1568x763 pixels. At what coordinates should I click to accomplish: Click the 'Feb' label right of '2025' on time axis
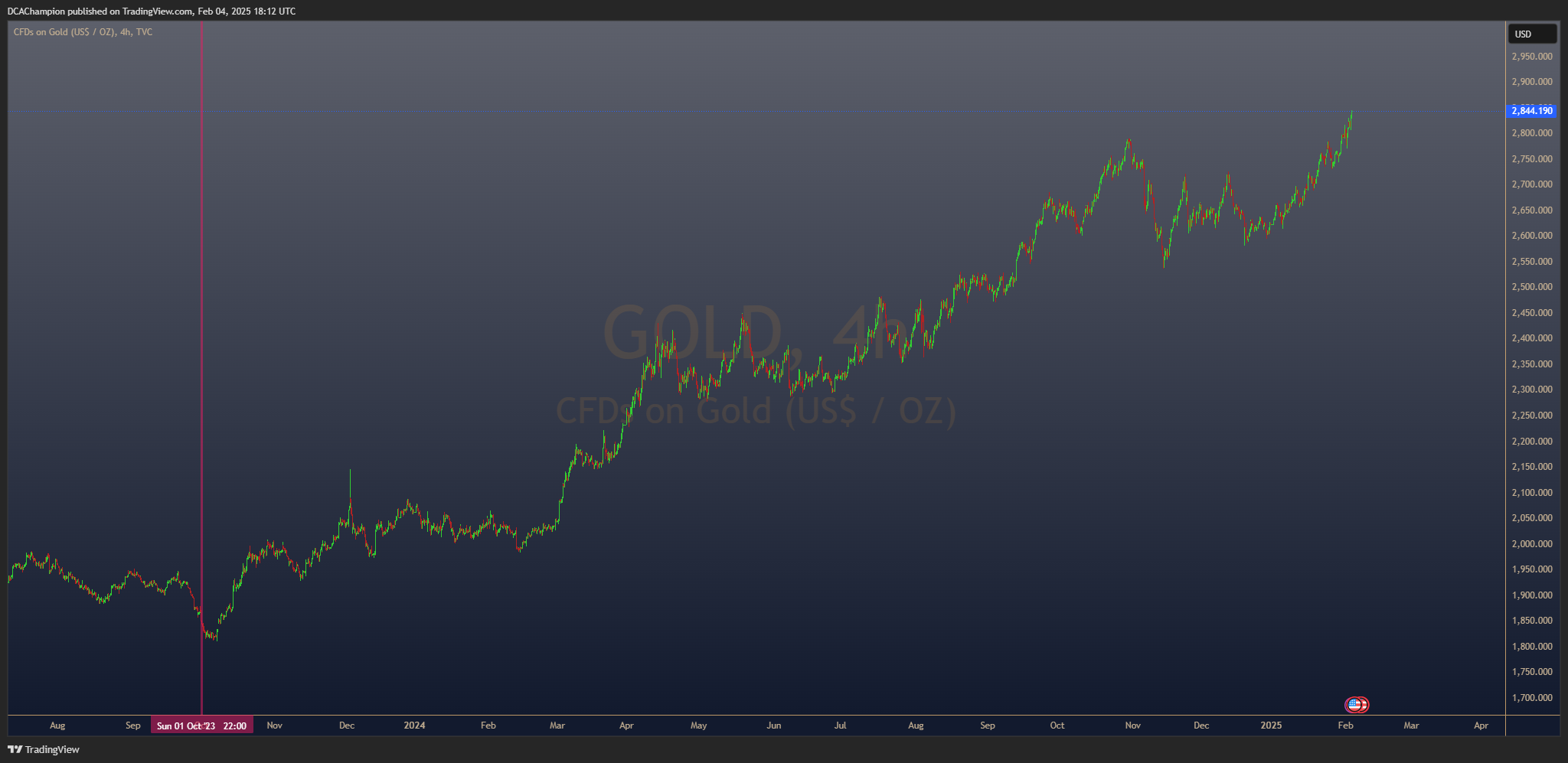tap(1345, 726)
